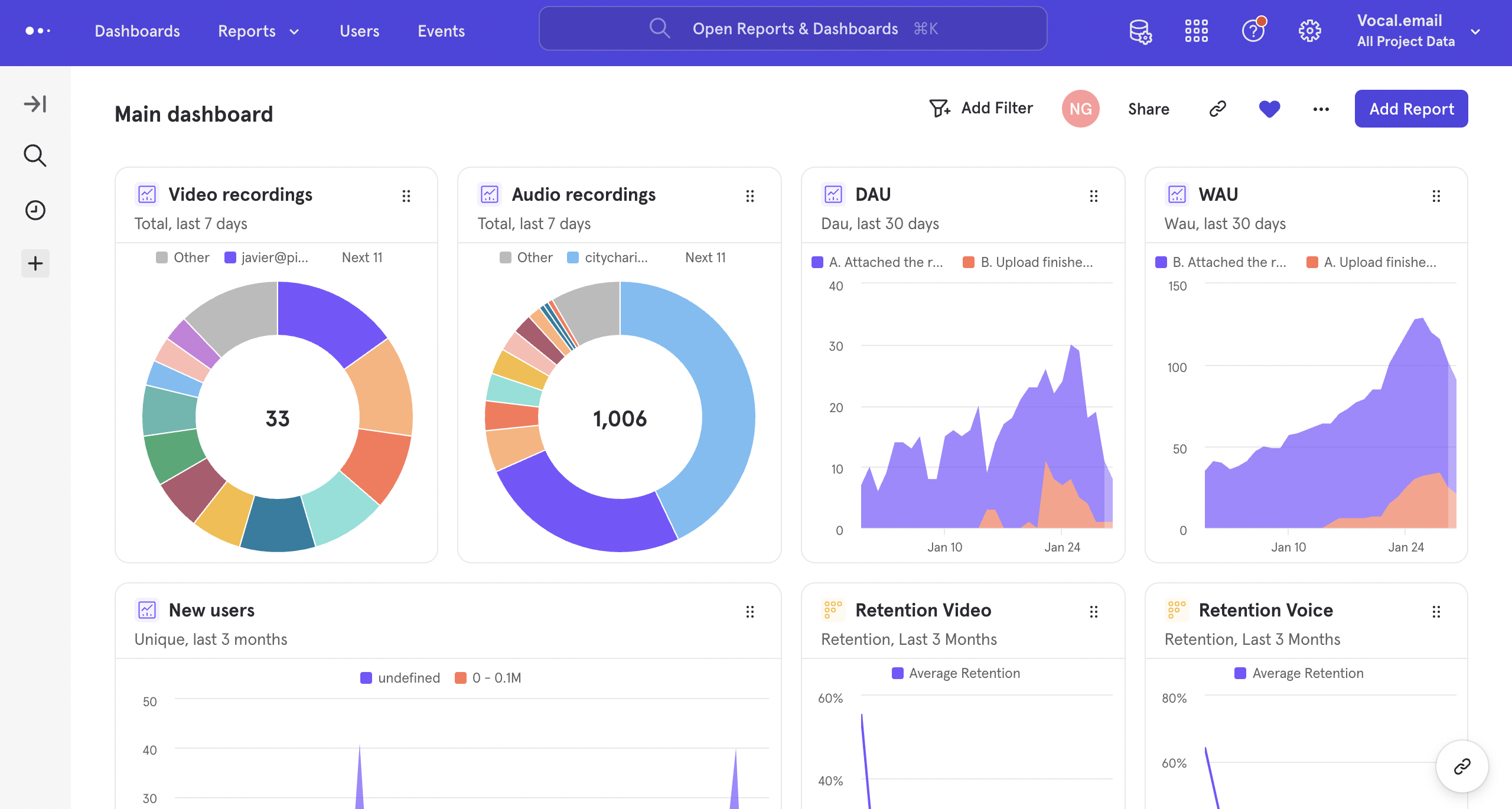
Task: Open the data management database icon
Action: (x=1140, y=31)
